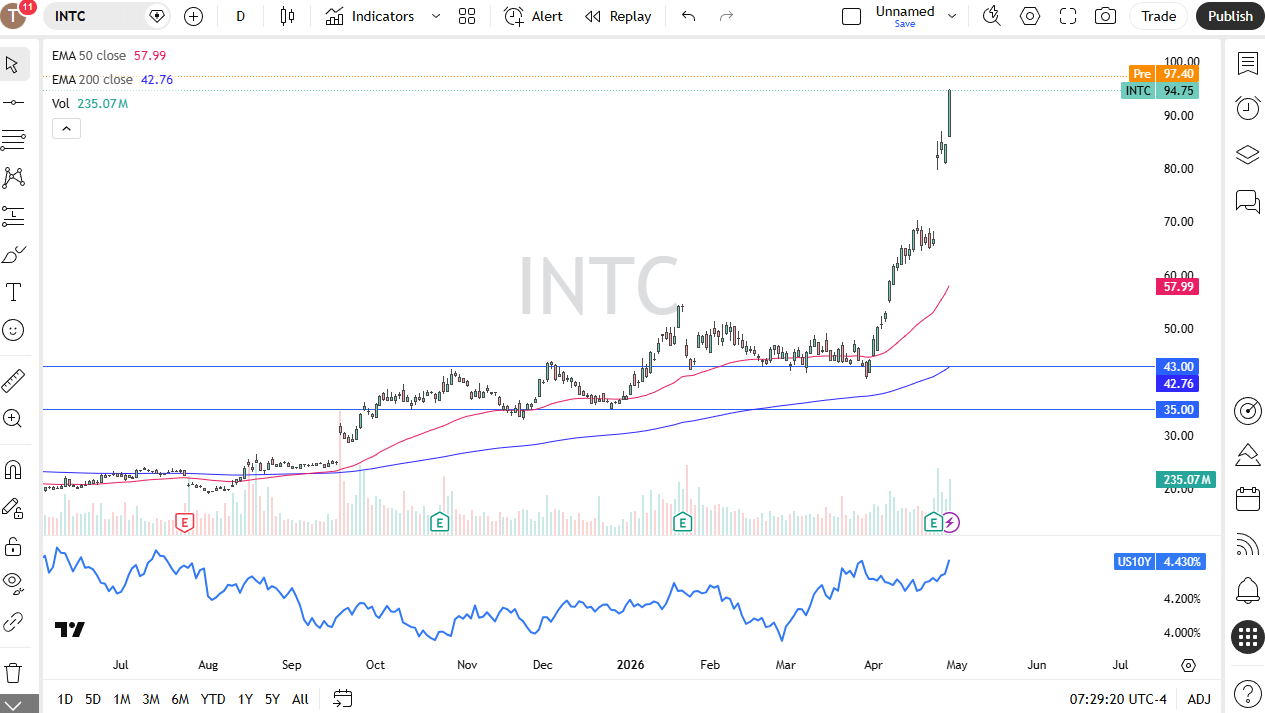Toggle the ADJ adjustment setting
Screen dimensions: 1265x713
pos(1199,699)
